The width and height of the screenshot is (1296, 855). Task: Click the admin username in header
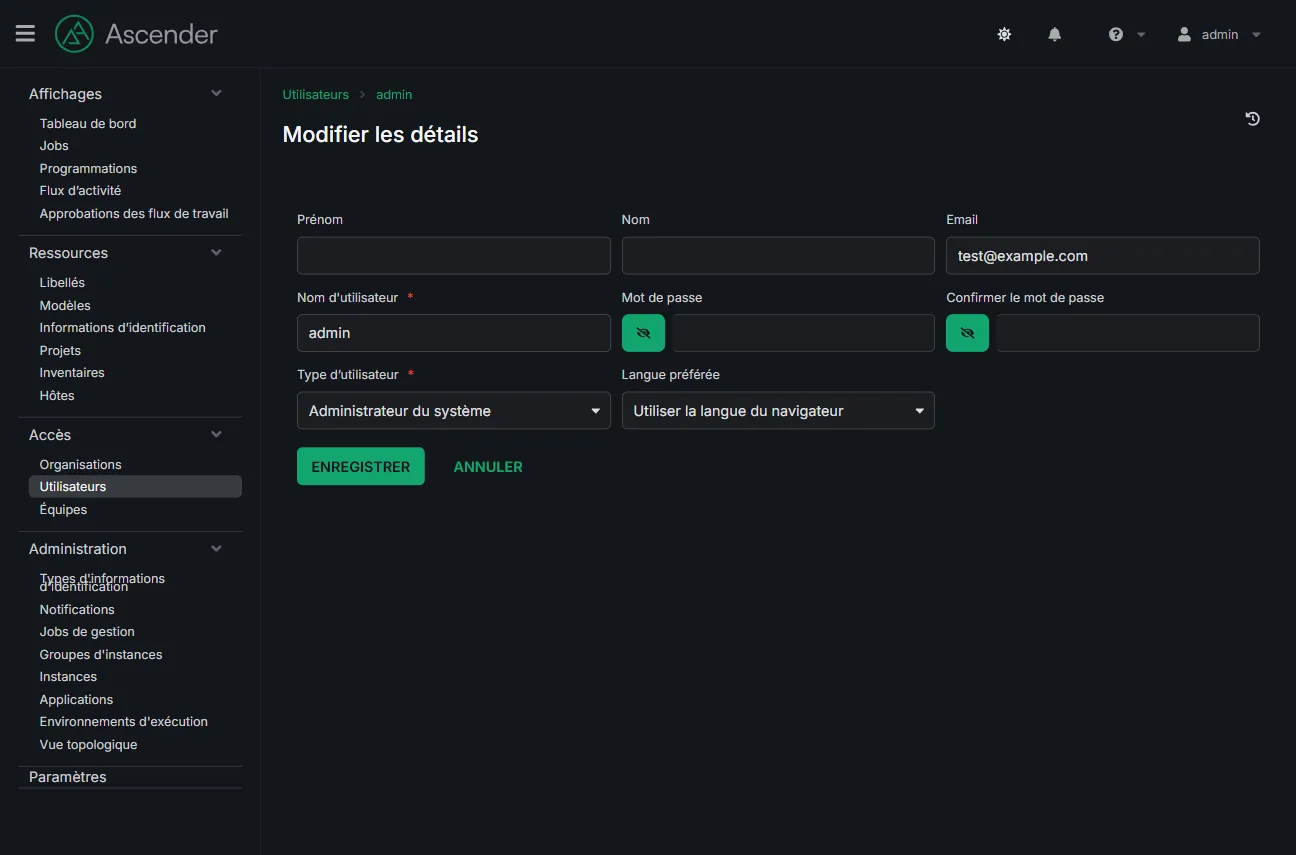click(1220, 34)
